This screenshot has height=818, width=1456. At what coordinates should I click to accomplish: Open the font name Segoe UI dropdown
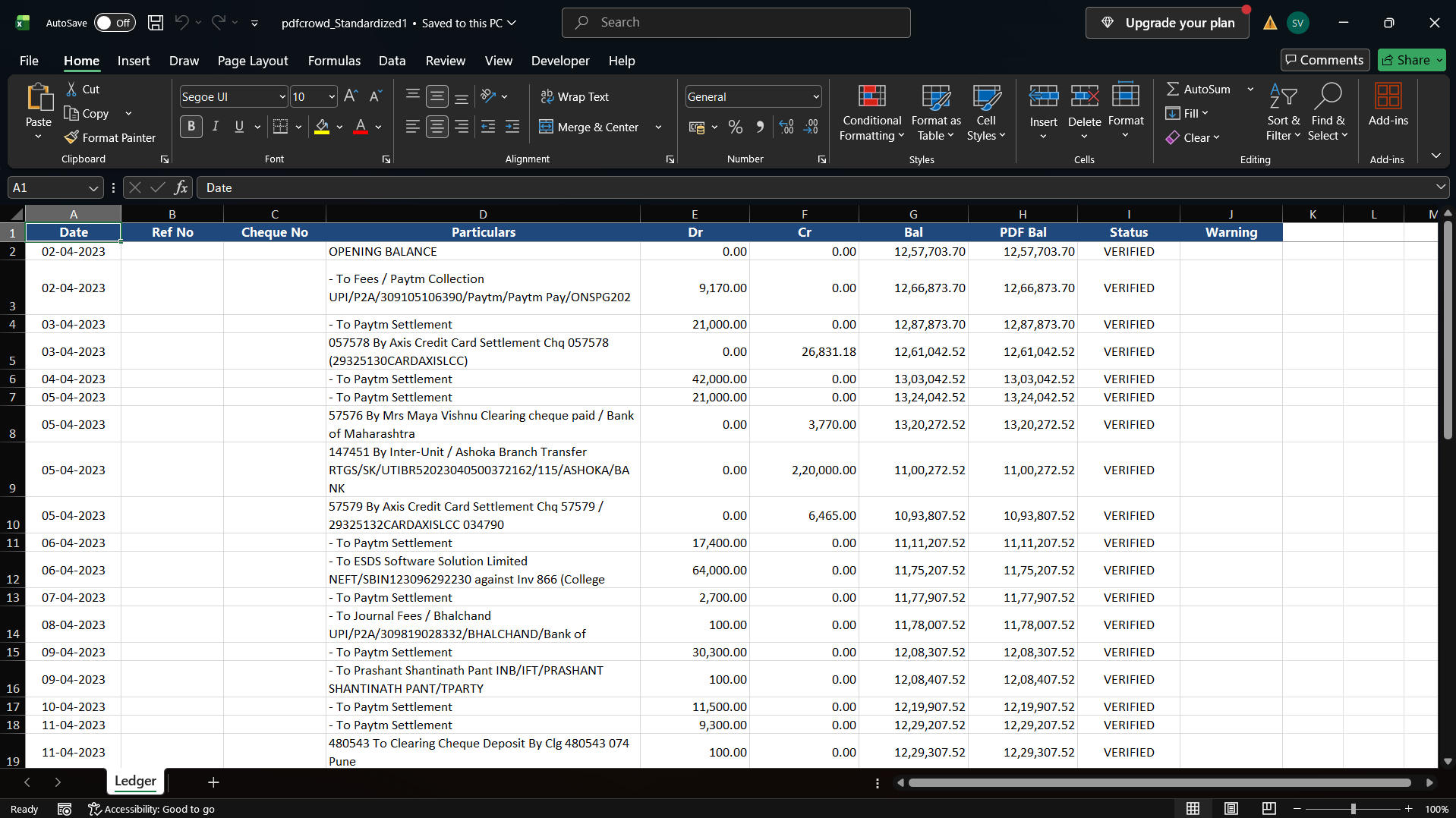282,96
